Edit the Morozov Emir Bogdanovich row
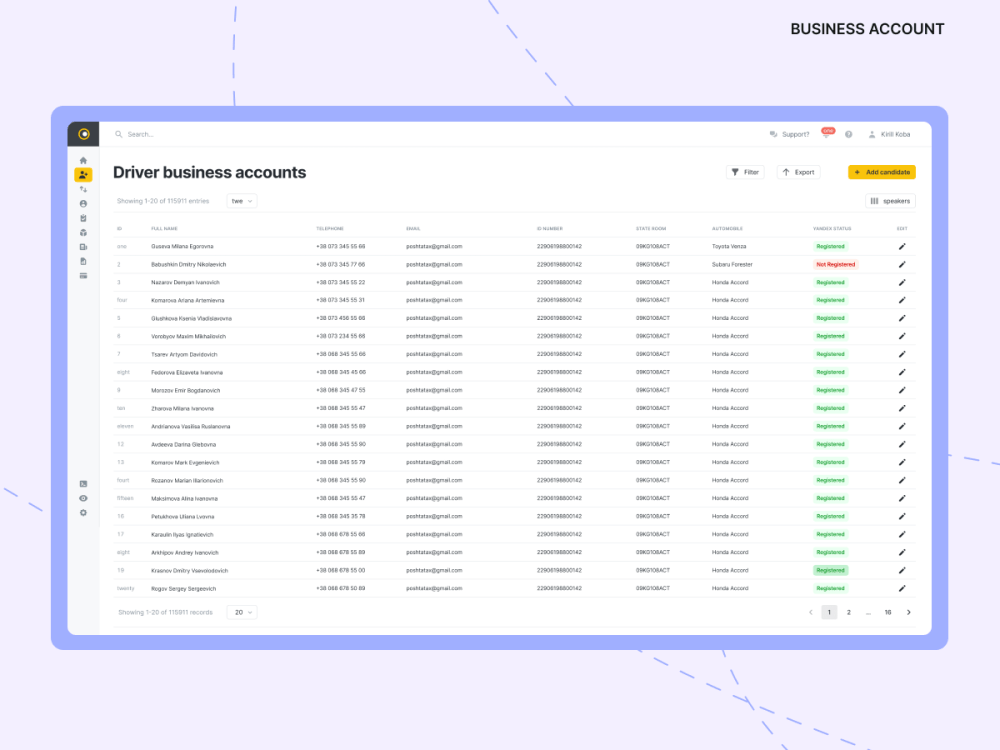 (902, 390)
